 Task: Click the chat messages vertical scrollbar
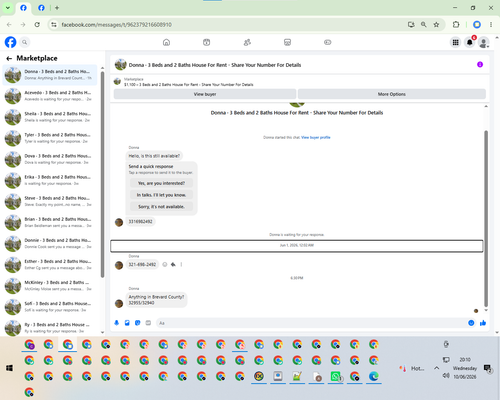click(x=486, y=218)
